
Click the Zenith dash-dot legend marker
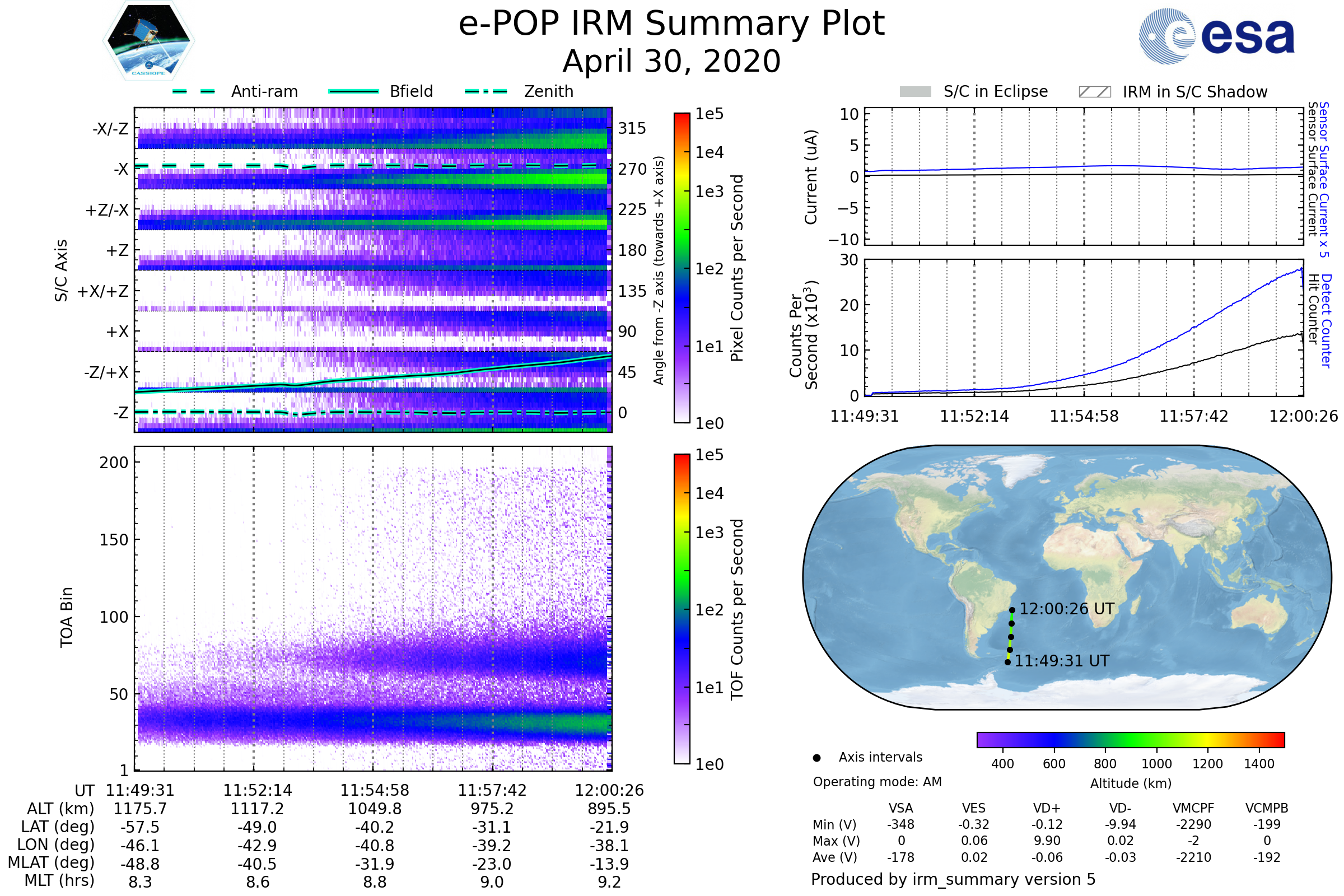(486, 91)
